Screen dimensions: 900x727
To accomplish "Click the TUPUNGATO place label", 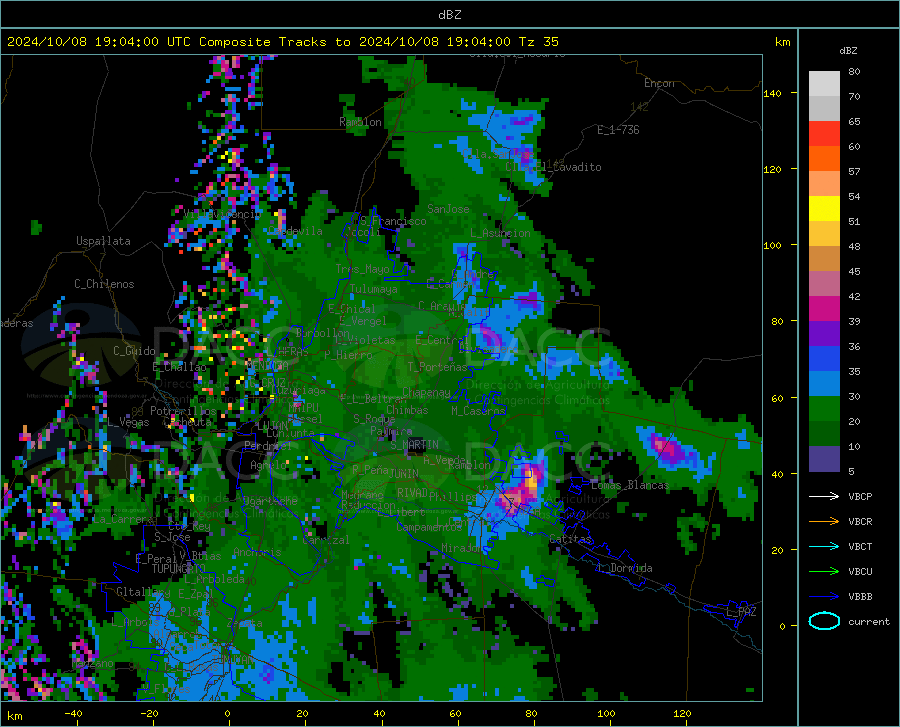I will click(179, 569).
